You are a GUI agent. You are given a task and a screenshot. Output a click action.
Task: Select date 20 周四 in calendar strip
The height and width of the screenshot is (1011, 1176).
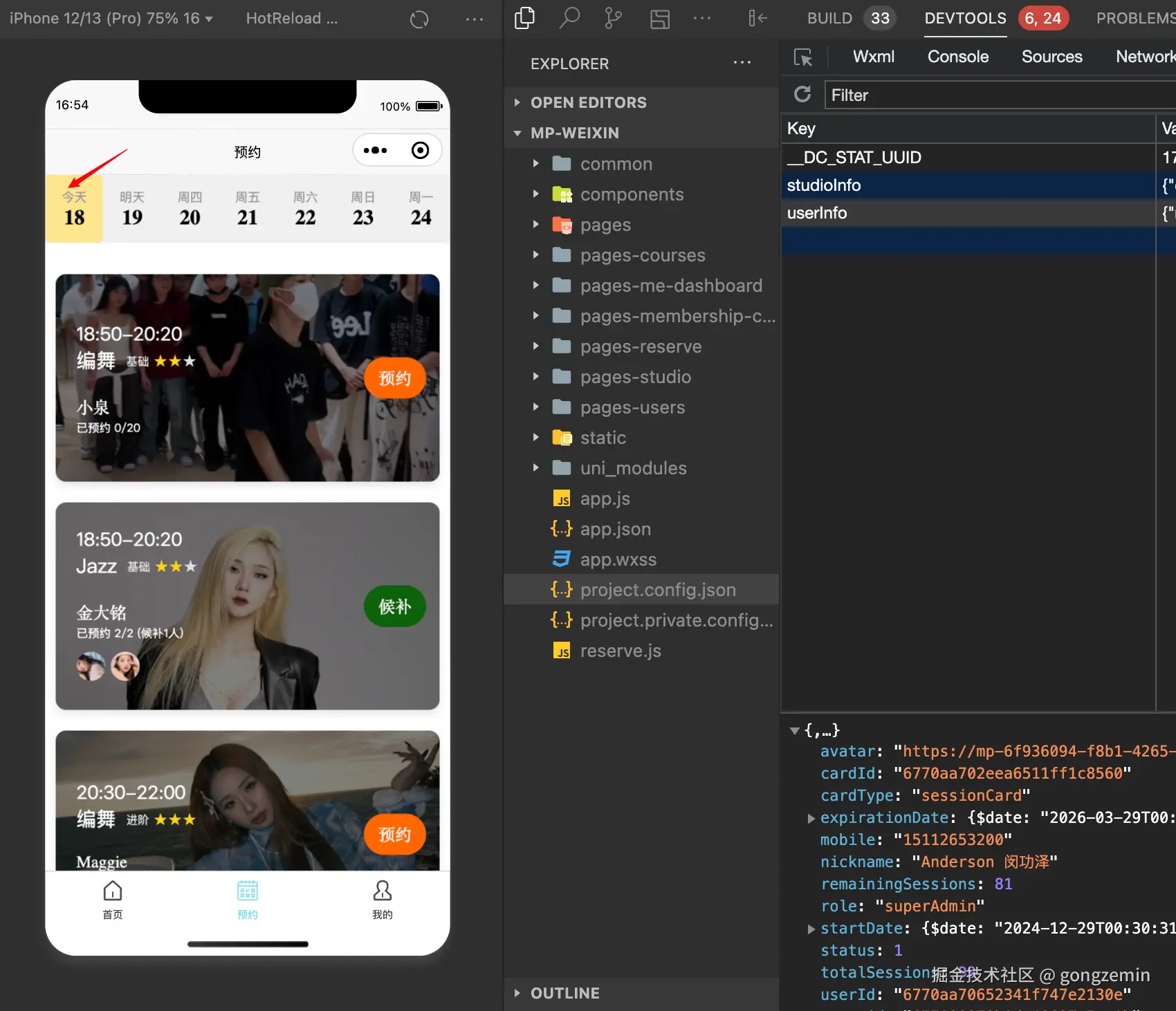click(x=190, y=209)
